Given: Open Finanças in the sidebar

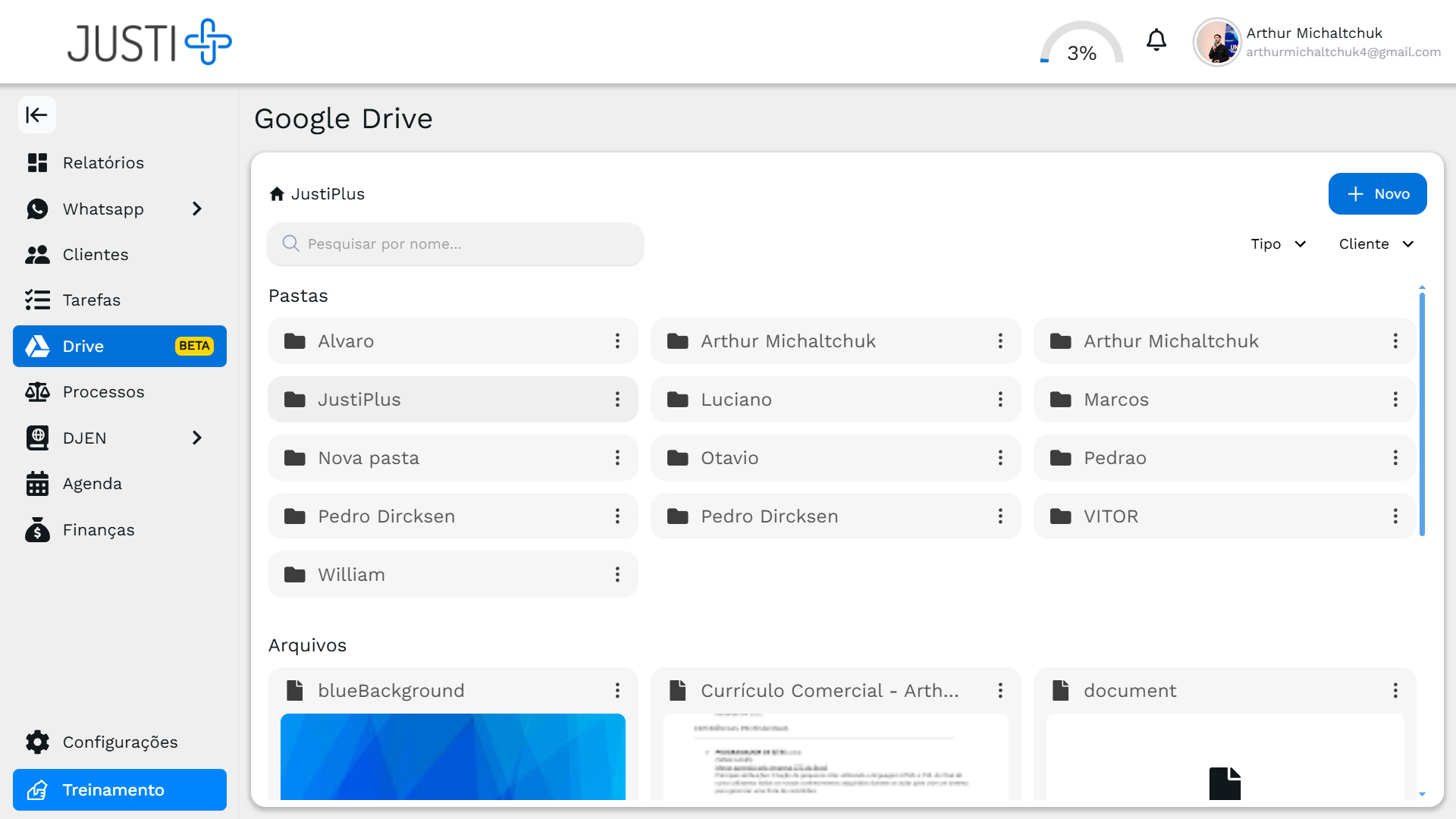Looking at the screenshot, I should [99, 530].
